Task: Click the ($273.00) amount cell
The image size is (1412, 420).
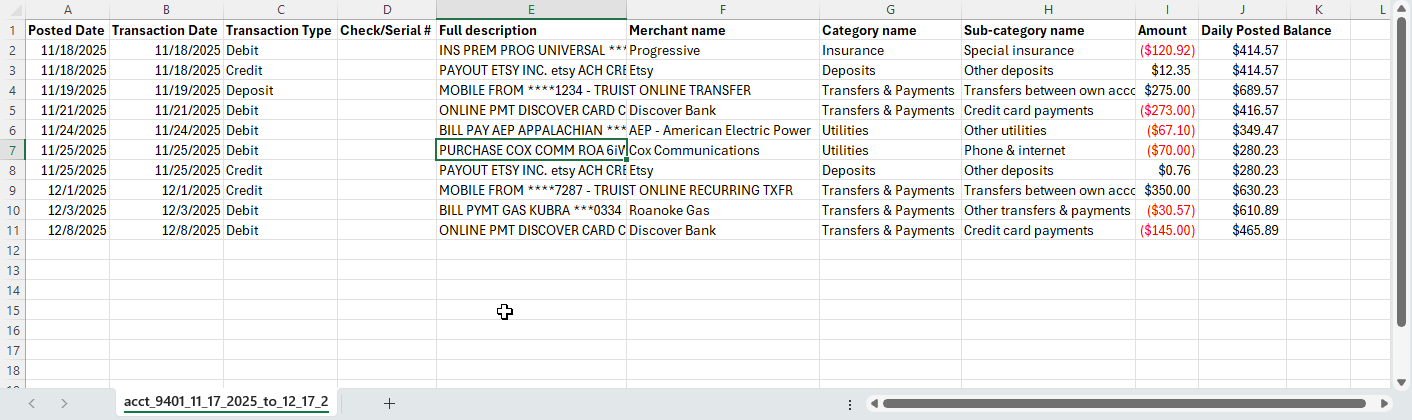Action: point(1166,110)
